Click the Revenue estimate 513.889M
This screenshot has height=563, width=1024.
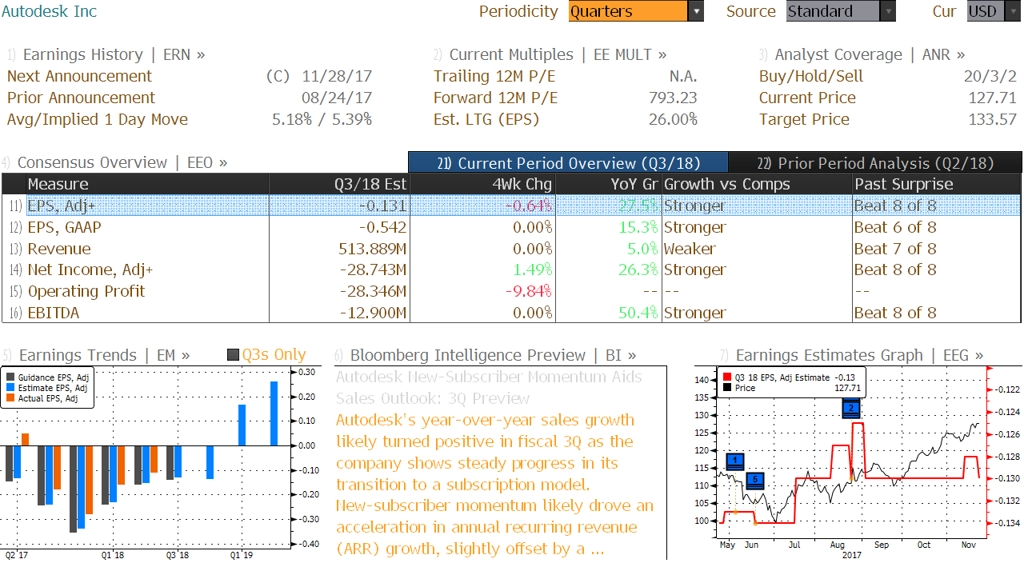(372, 249)
